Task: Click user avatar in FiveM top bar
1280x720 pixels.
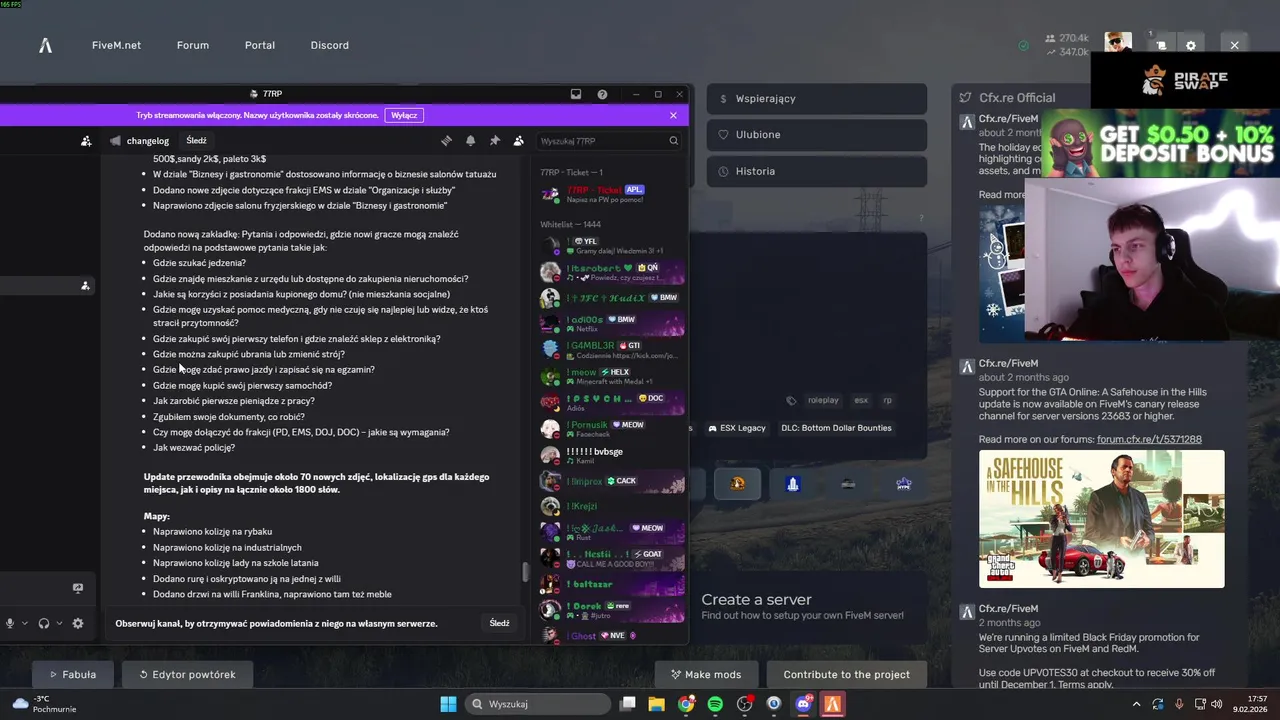Action: (x=1118, y=42)
